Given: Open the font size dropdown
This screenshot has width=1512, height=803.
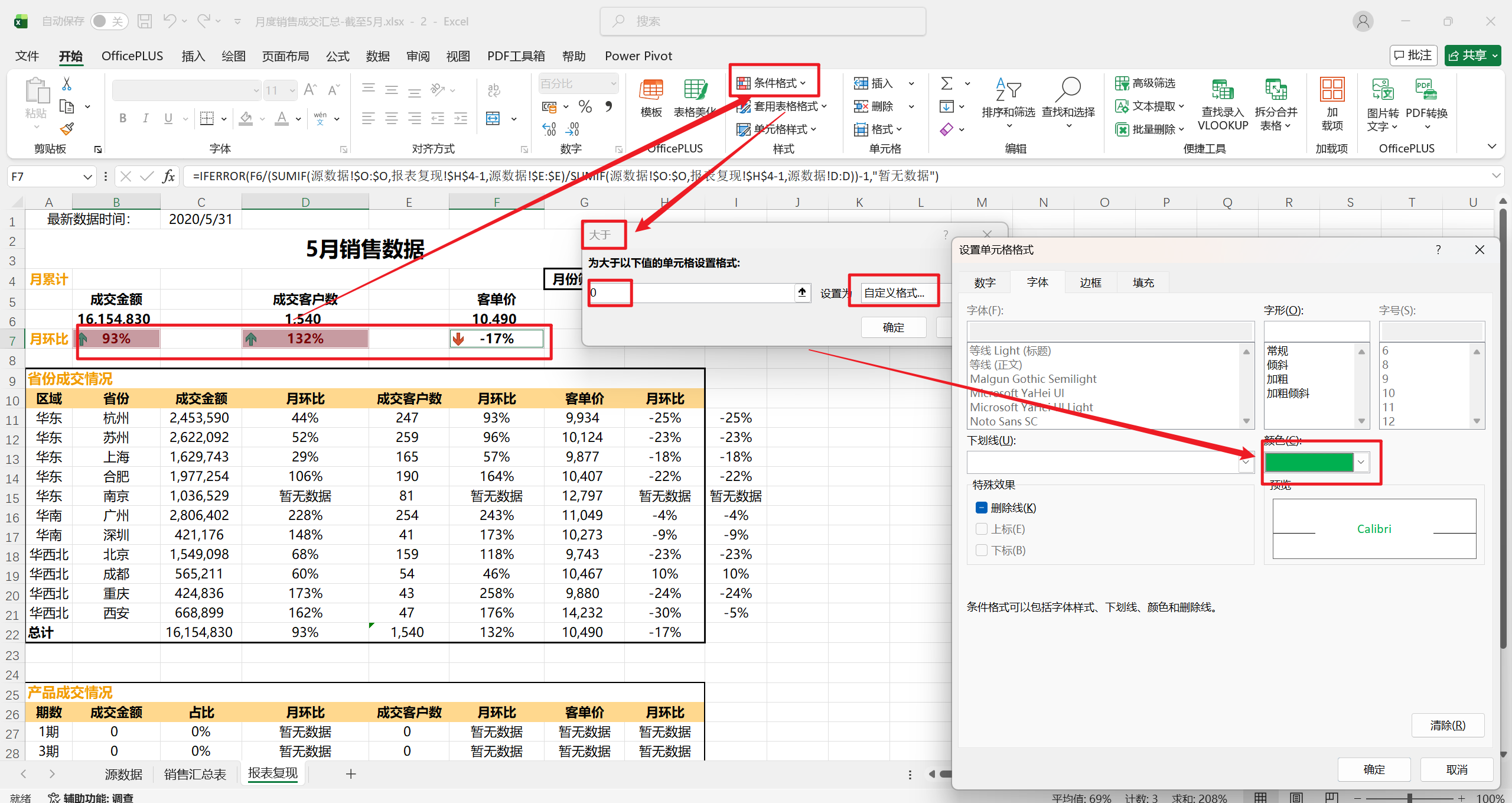Looking at the screenshot, I should (x=291, y=90).
